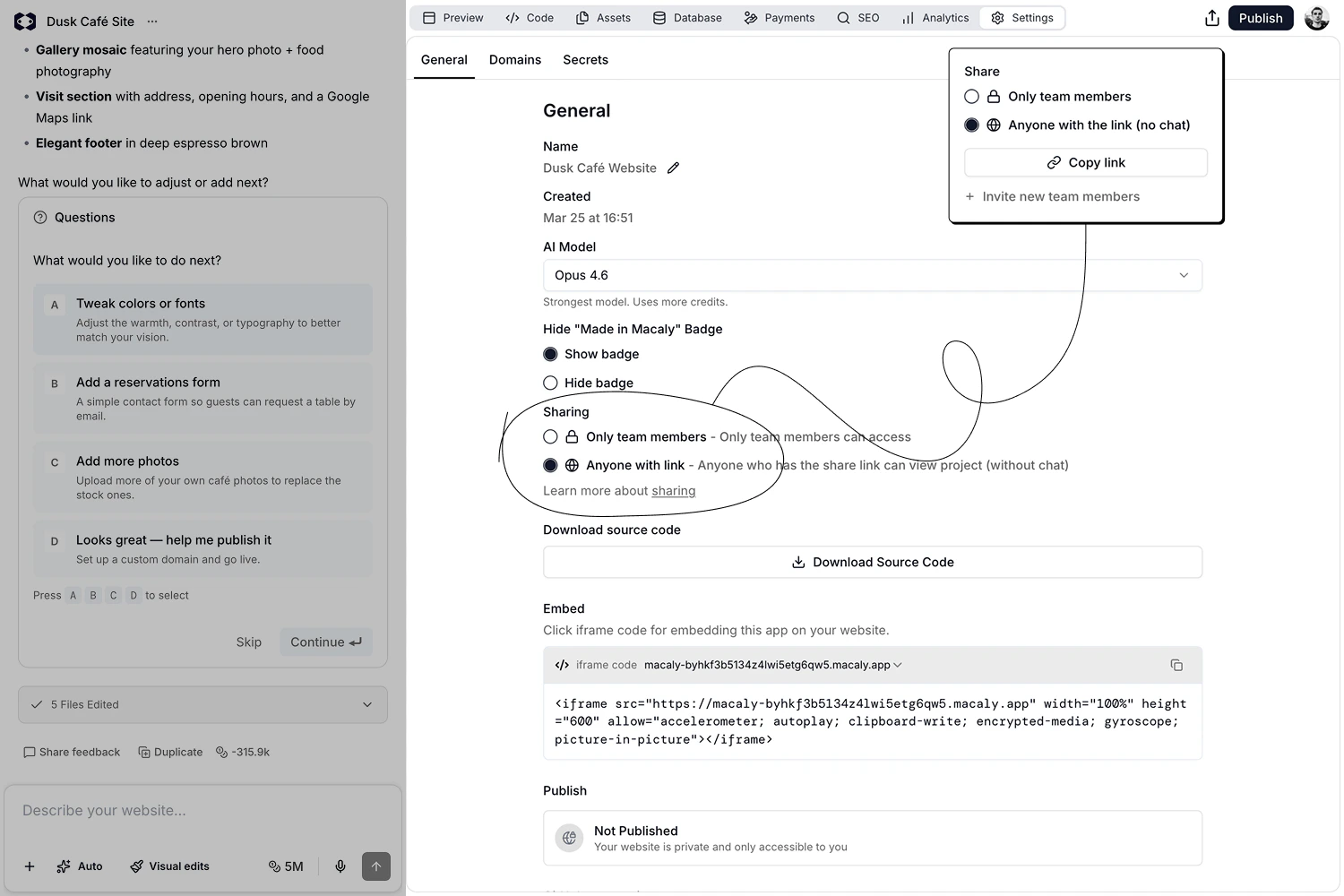This screenshot has width=1344, height=896.
Task: Activate the microphone icon in the chat input
Action: [x=340, y=866]
